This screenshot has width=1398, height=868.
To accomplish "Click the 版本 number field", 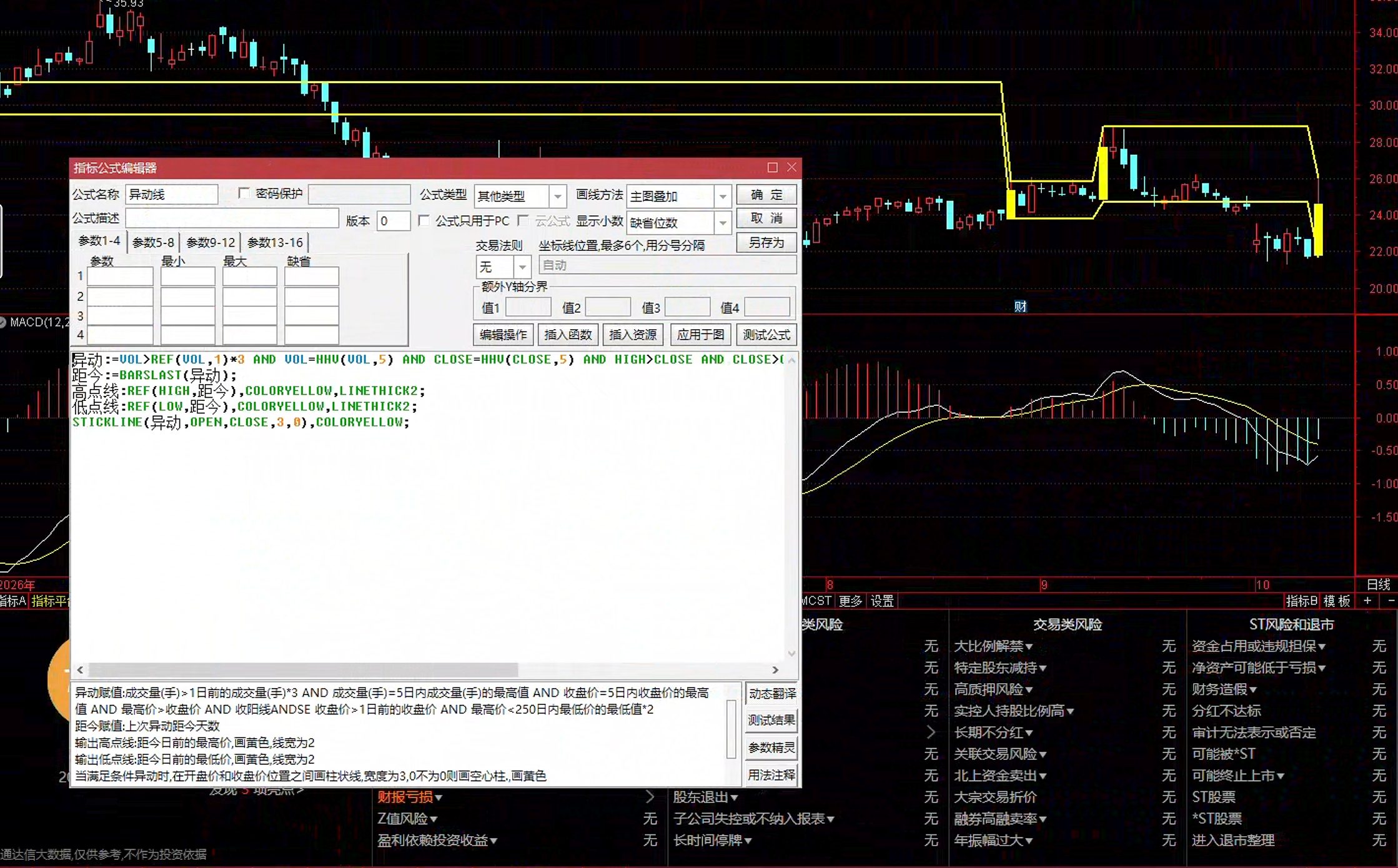I will click(x=393, y=220).
